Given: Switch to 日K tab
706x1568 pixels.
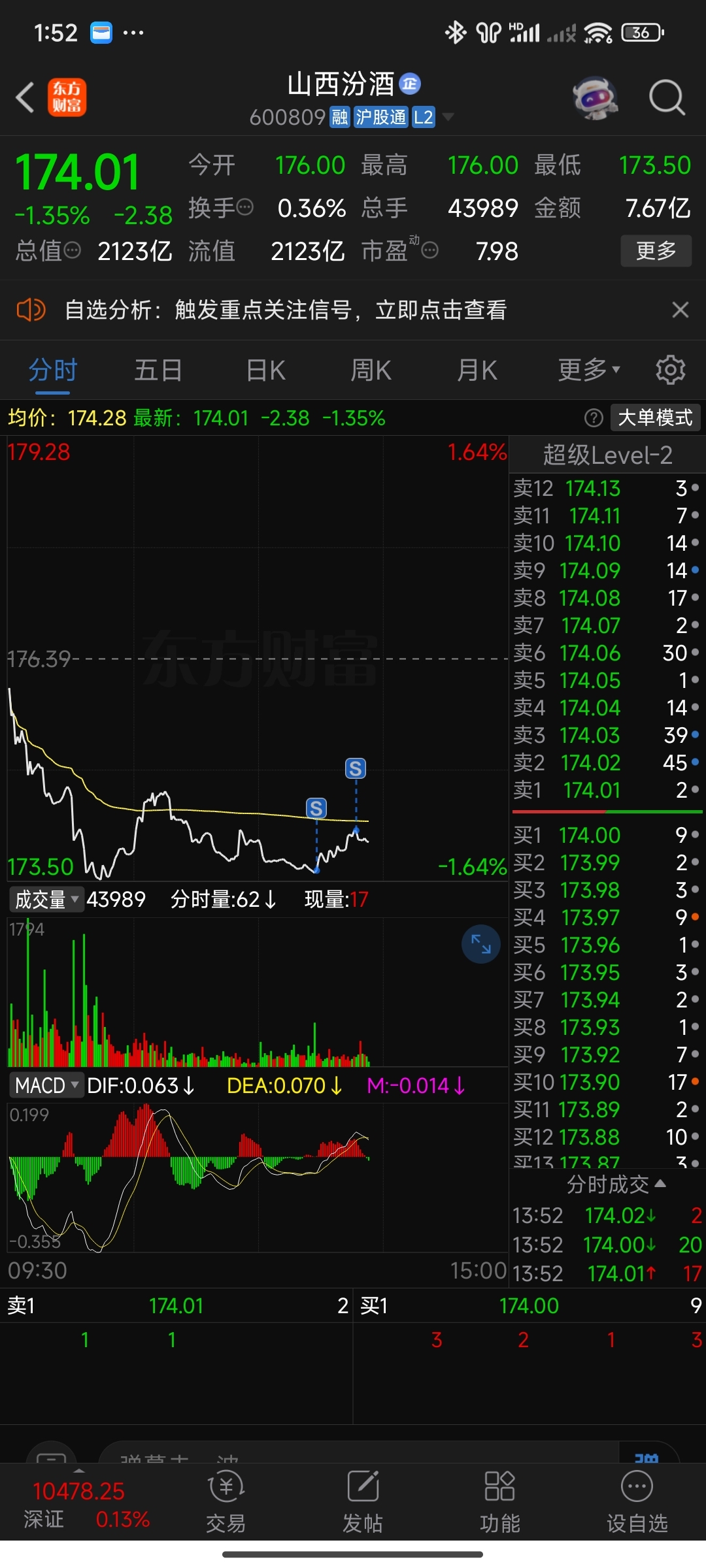Looking at the screenshot, I should pyautogui.click(x=265, y=370).
